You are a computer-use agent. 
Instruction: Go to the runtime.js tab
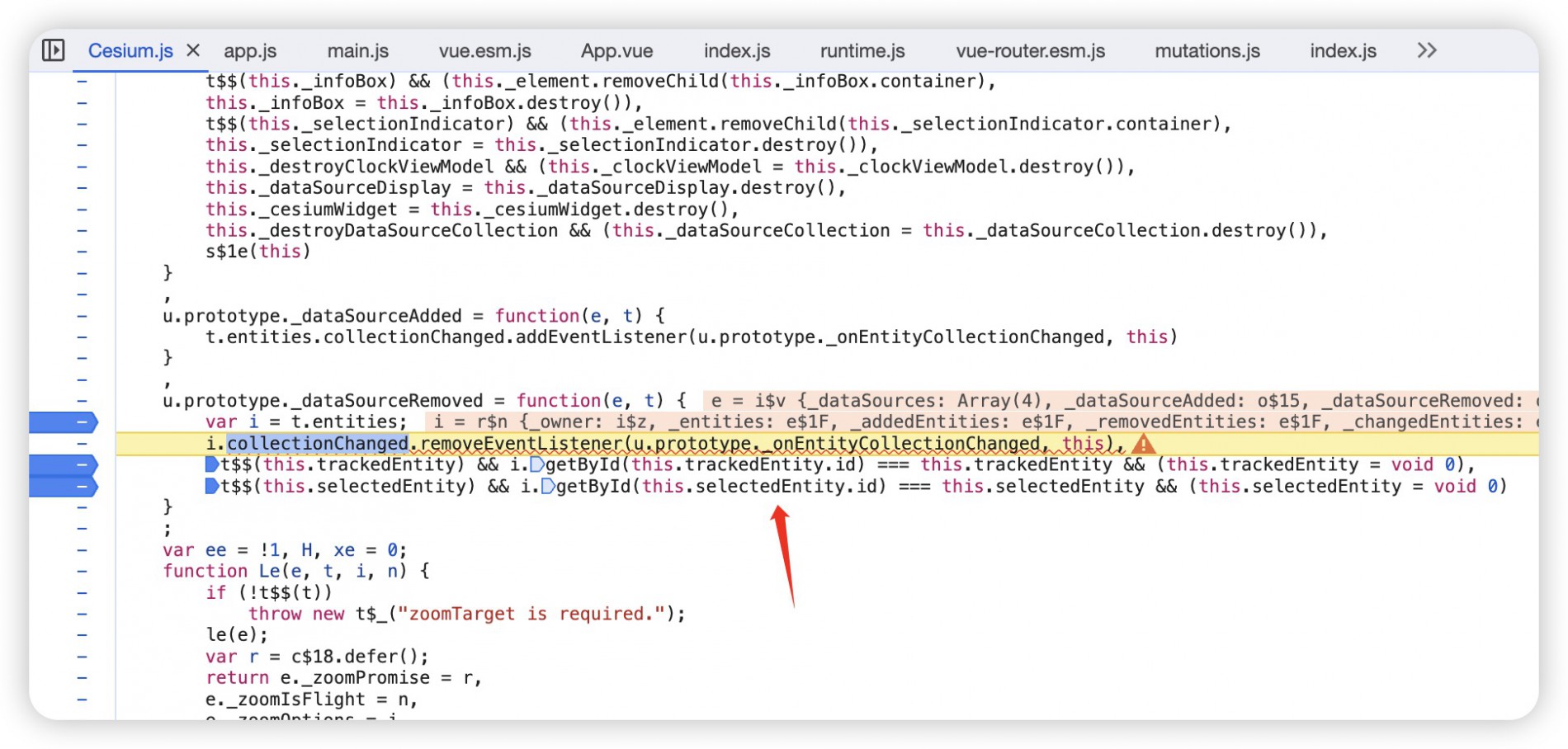(862, 51)
